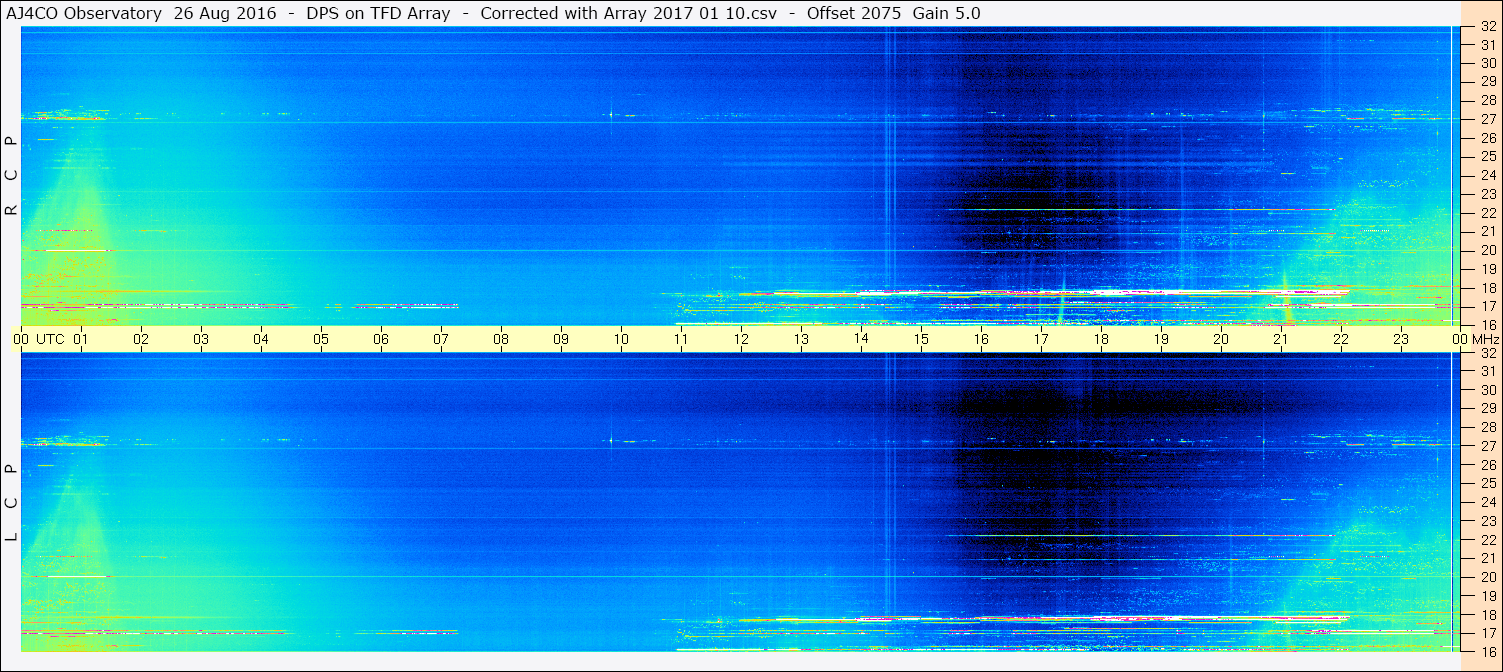Click inside the RCP spectrogram plot
Image resolution: width=1503 pixels, height=672 pixels.
click(x=741, y=176)
